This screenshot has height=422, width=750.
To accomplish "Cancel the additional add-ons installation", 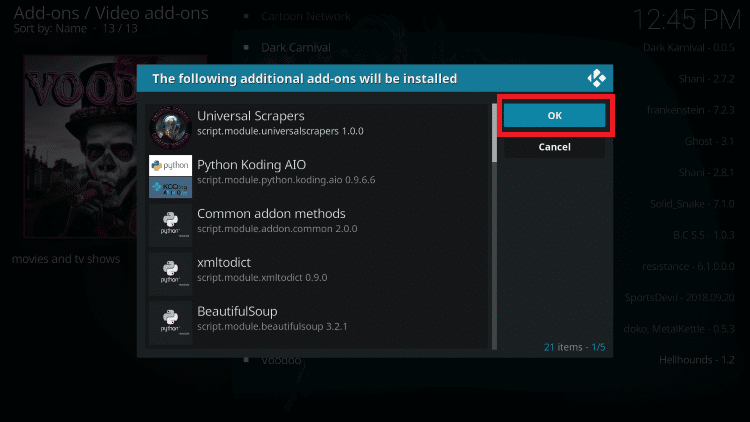I will pyautogui.click(x=554, y=147).
